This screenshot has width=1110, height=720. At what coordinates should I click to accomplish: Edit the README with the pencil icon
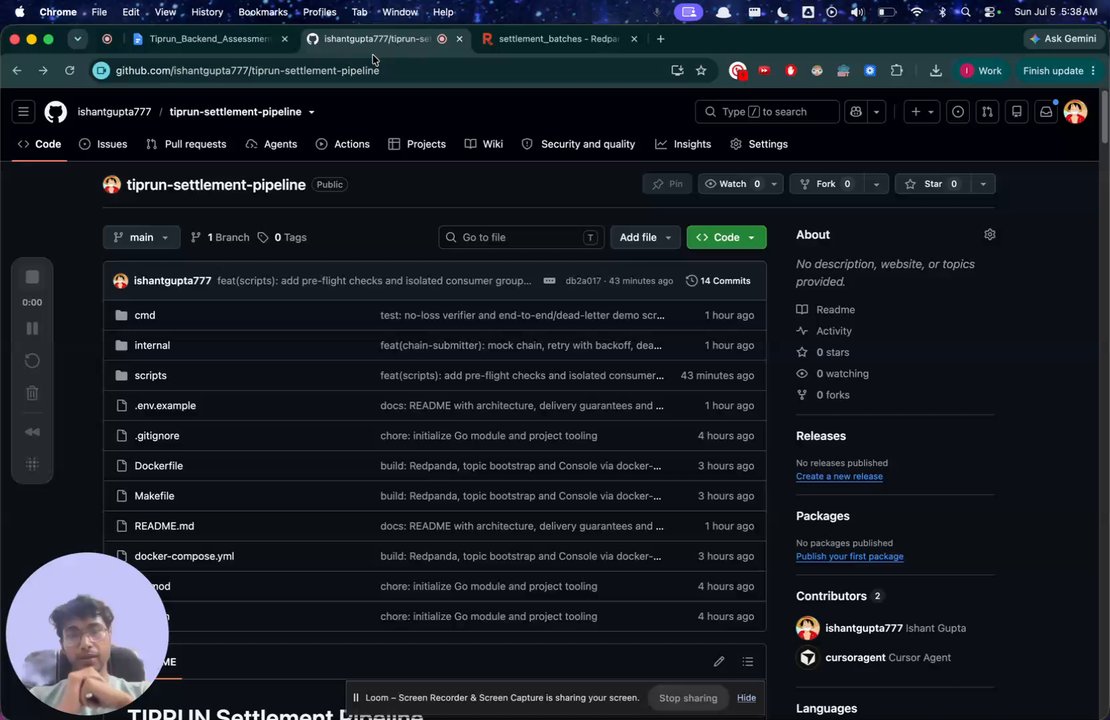click(719, 661)
